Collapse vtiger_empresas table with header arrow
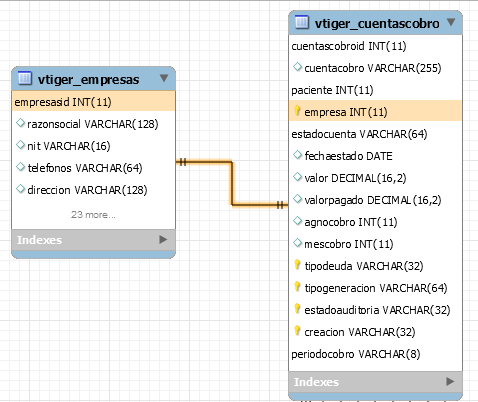The width and height of the screenshot is (478, 402). 164,78
